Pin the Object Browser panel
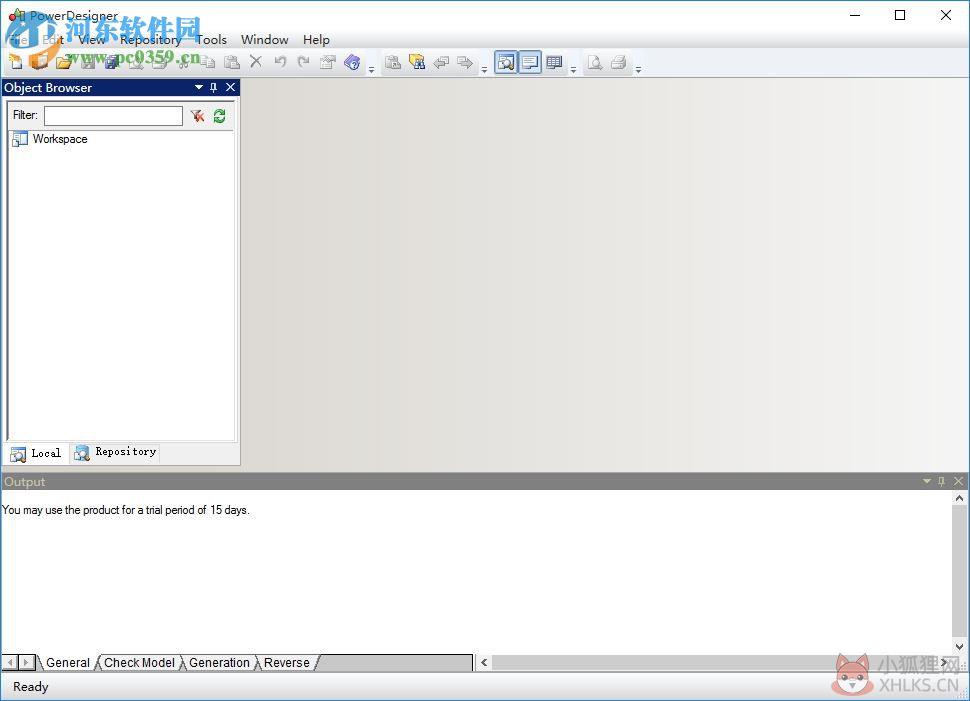 [213, 87]
